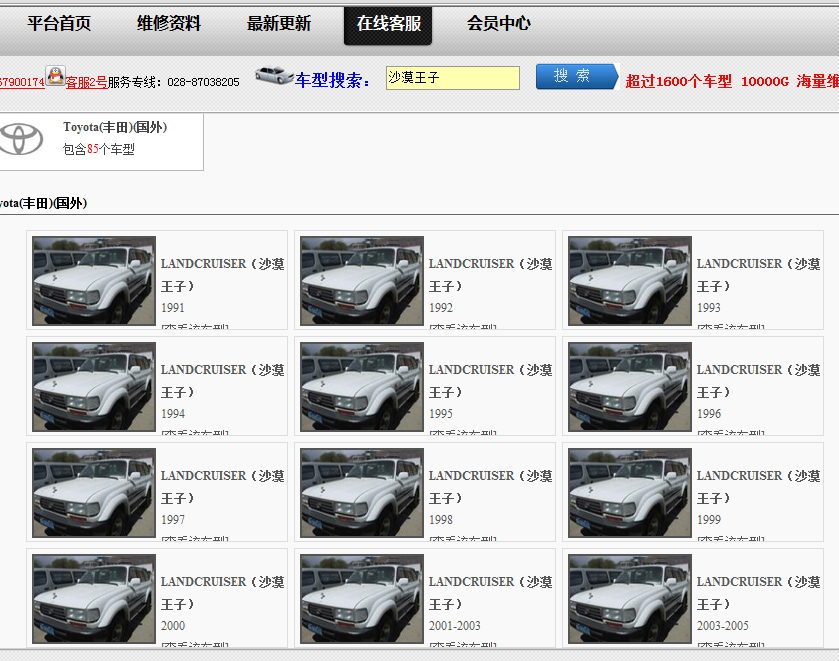Image resolution: width=839 pixels, height=661 pixels.
Task: Click the LANDCRUISER title above 2003-2005
Action: coord(759,593)
